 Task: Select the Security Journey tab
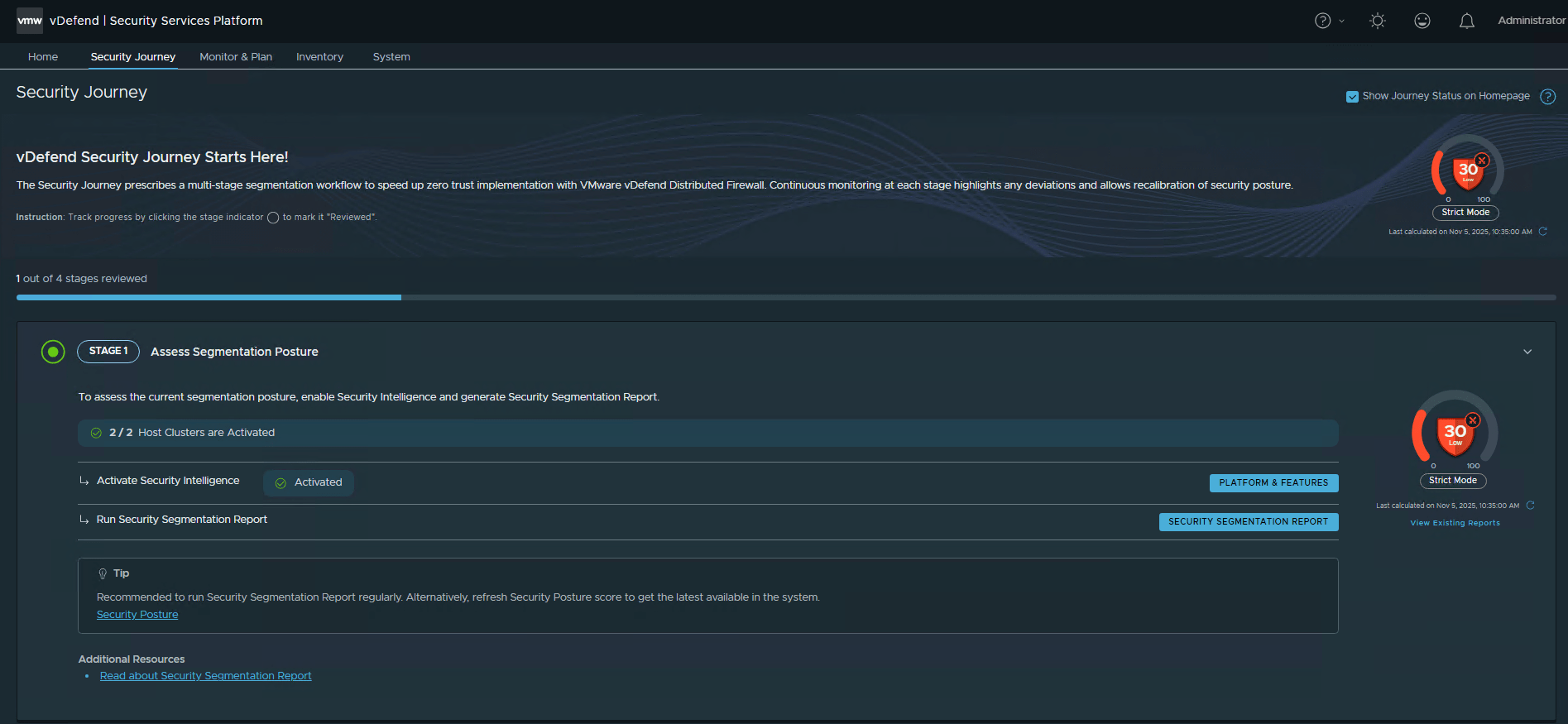pos(133,56)
